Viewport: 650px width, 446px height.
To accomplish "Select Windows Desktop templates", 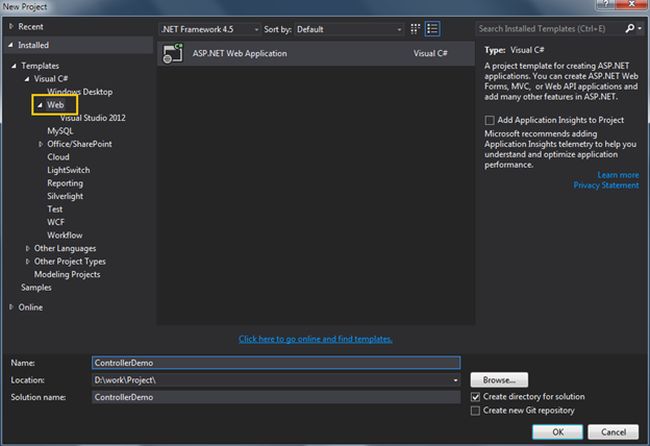I will (80, 92).
